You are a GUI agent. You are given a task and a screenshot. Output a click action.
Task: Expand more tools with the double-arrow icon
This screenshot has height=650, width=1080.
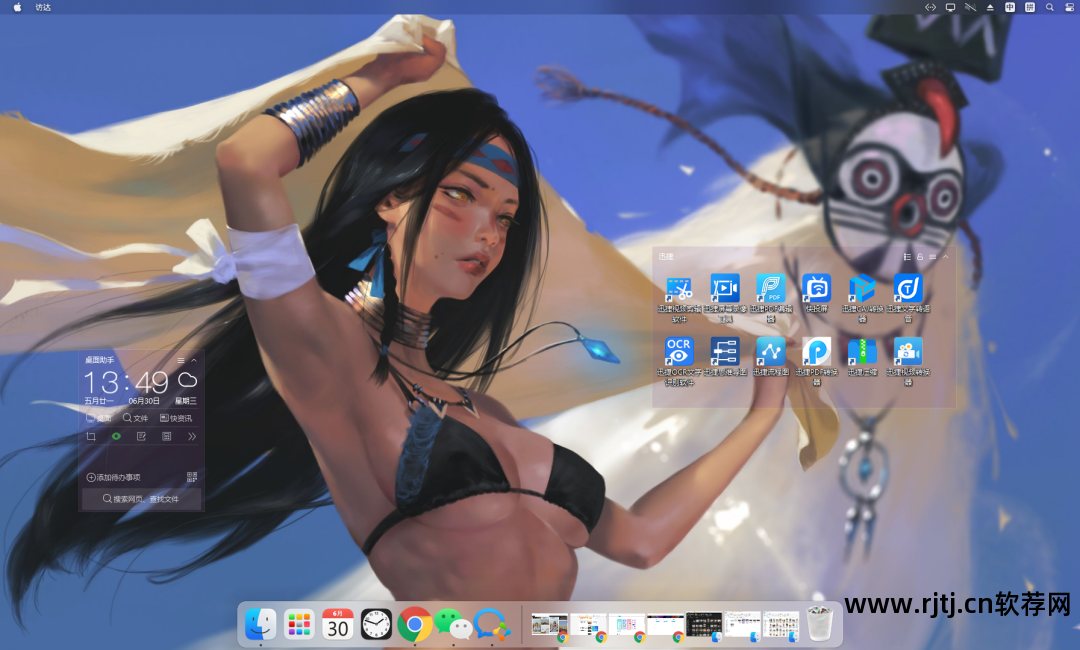[192, 437]
